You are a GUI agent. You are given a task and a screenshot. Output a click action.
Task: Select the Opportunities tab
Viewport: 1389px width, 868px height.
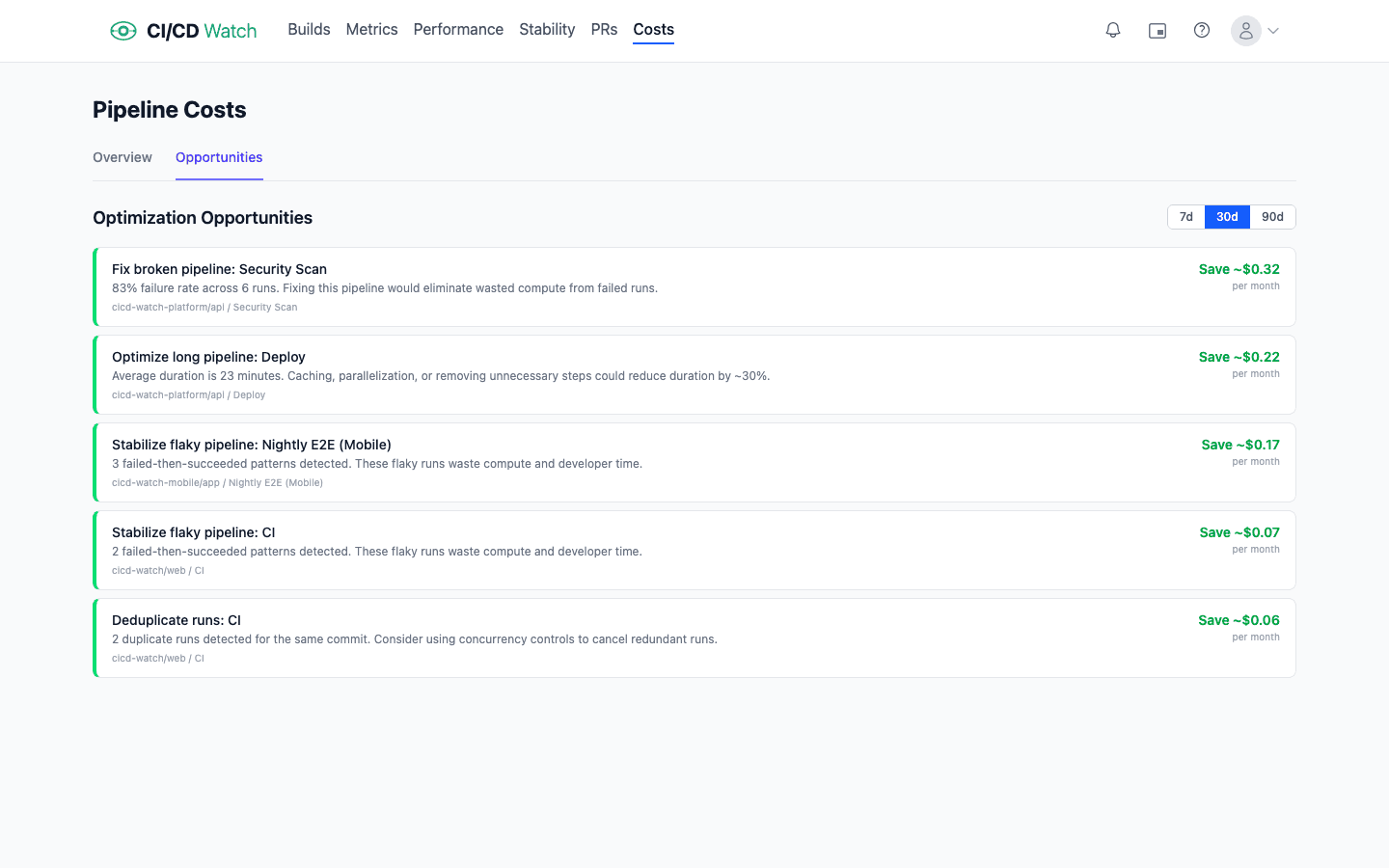pos(219,157)
